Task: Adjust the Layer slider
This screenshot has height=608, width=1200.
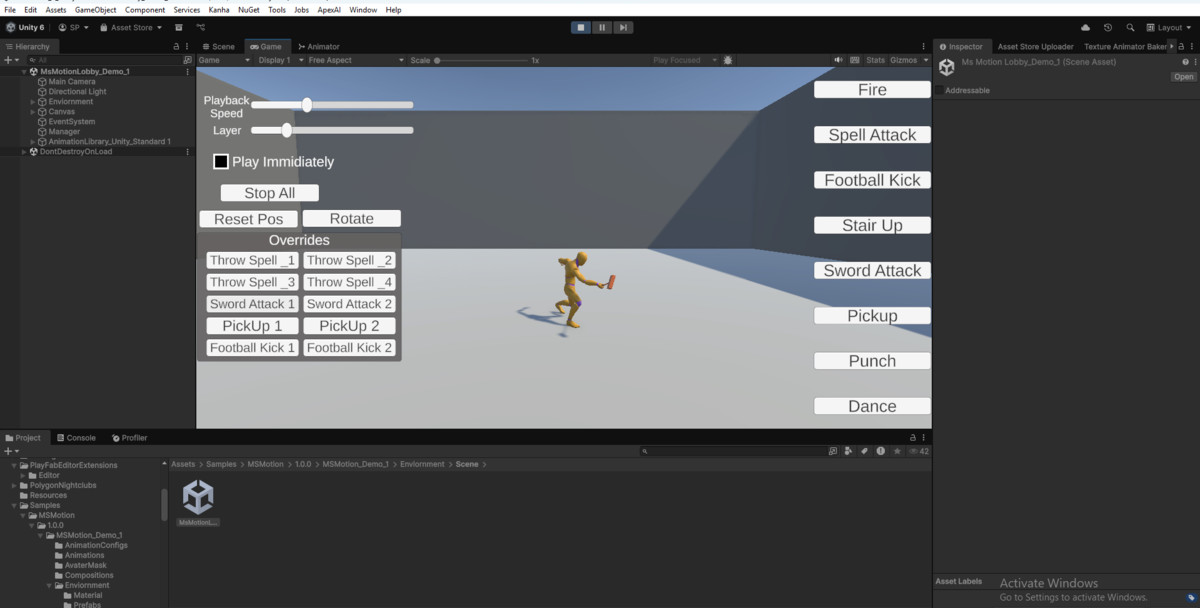Action: coord(332,130)
